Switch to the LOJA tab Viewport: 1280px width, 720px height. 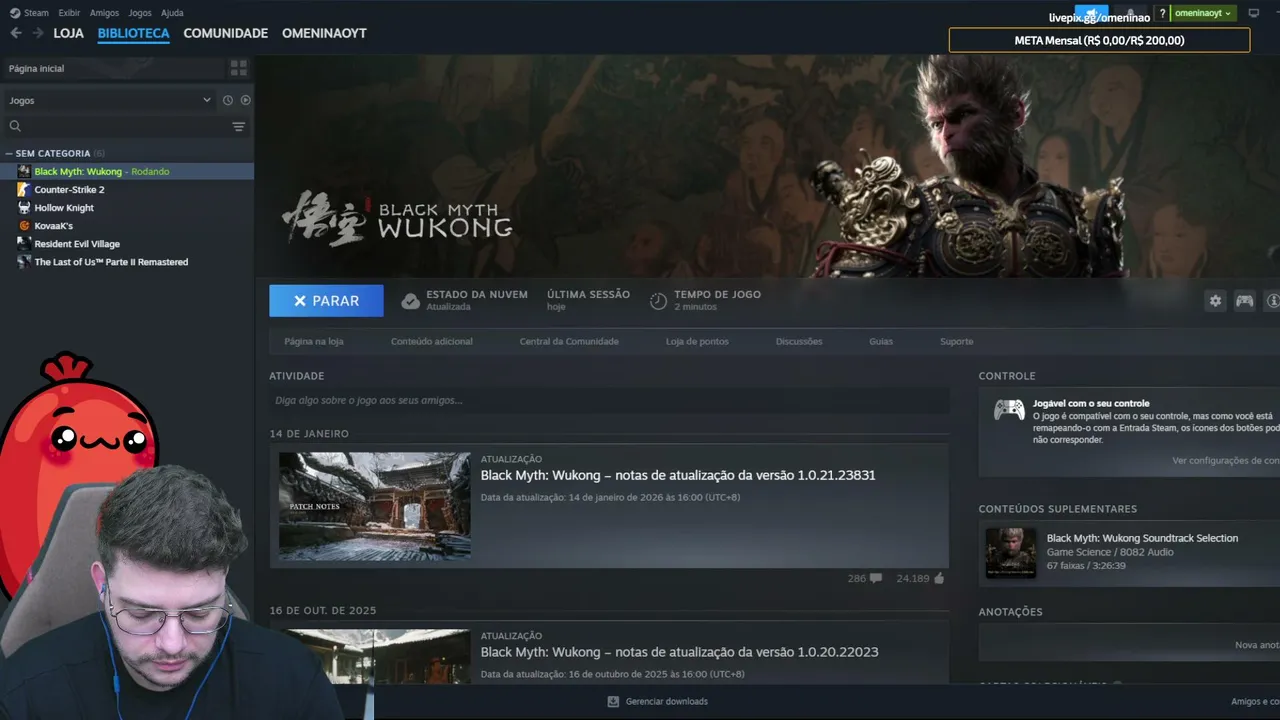click(69, 33)
